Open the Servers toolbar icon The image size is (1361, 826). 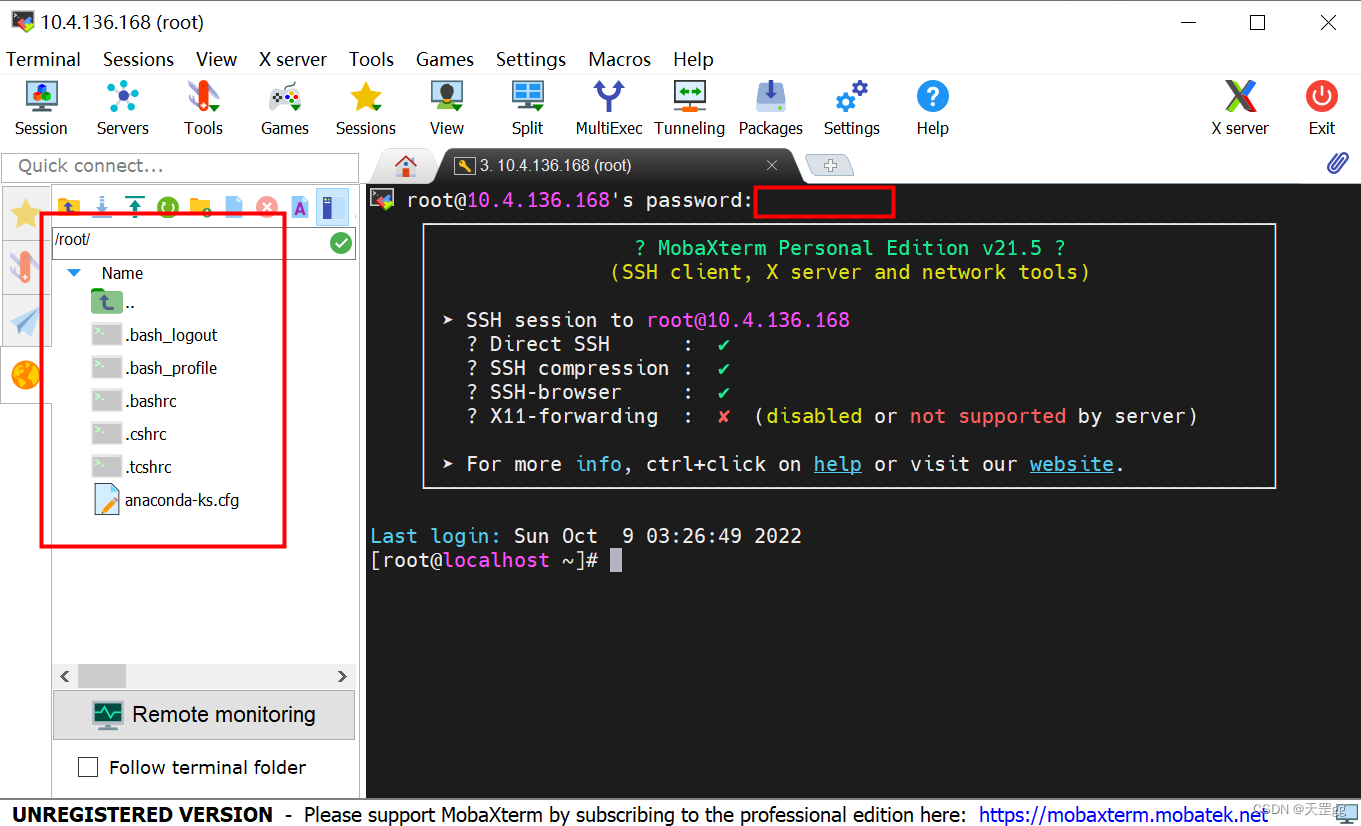(x=122, y=108)
